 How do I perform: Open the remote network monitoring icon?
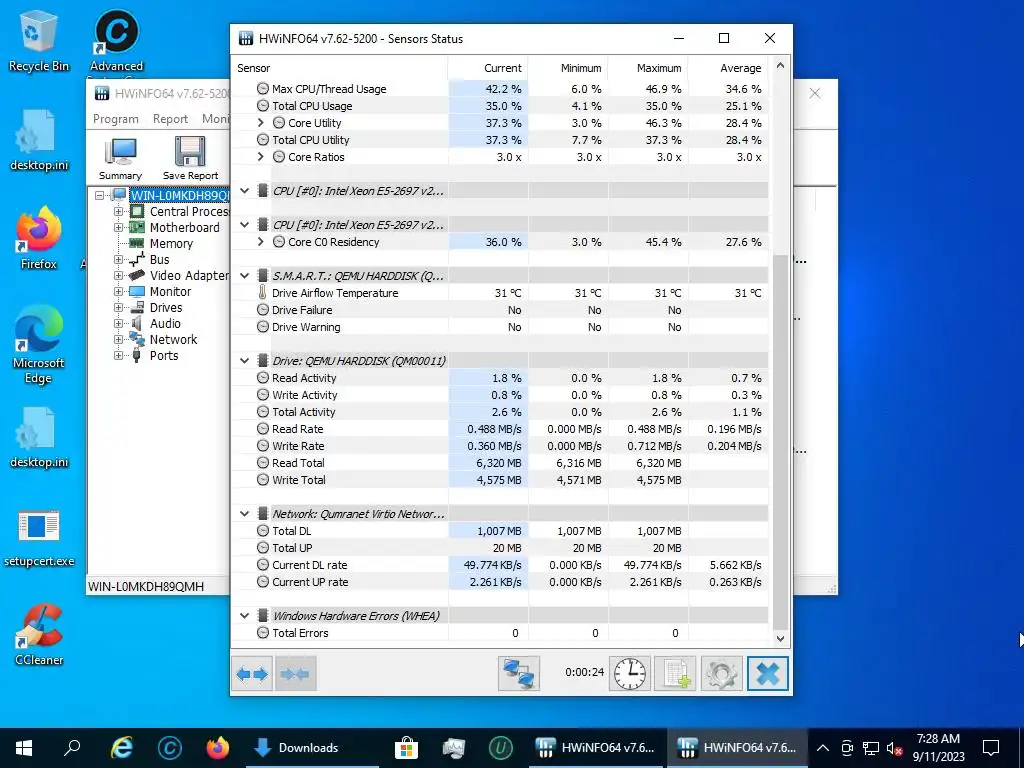tap(519, 673)
